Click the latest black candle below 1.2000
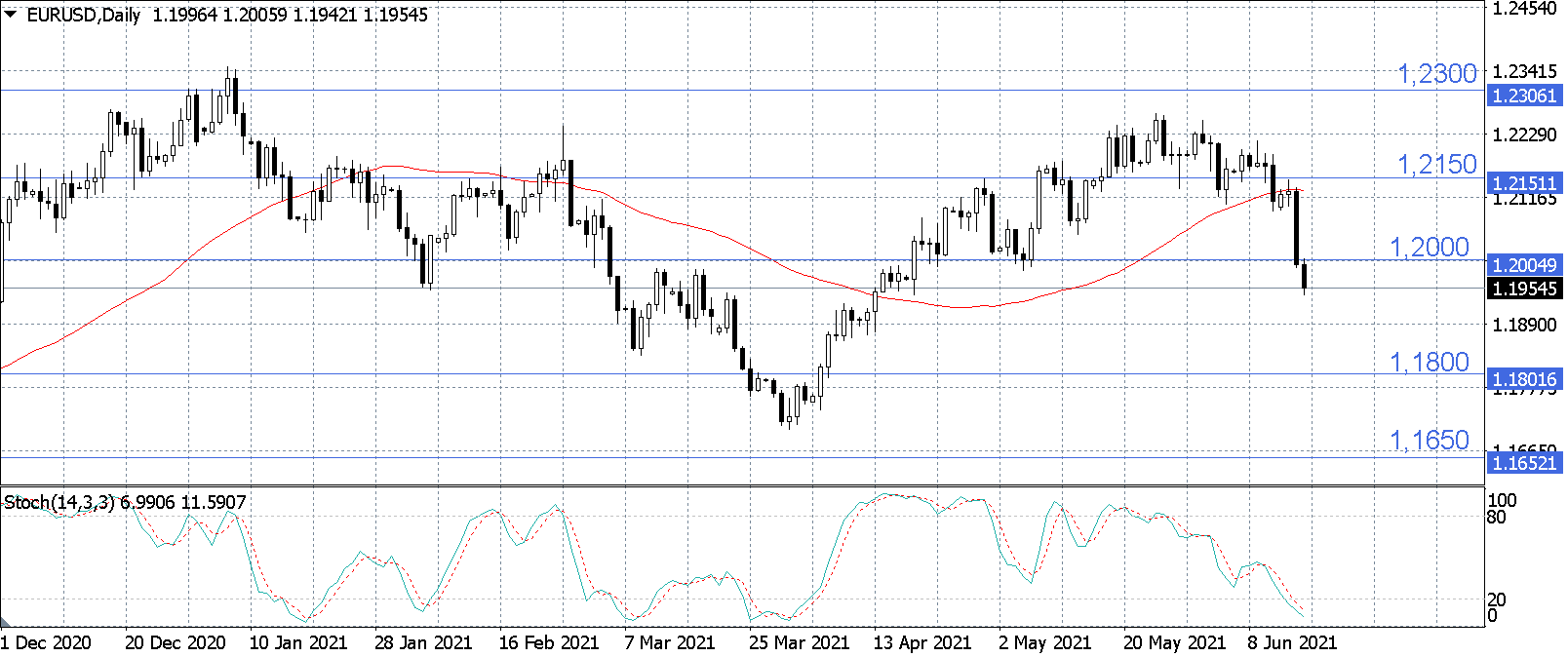 point(1305,276)
